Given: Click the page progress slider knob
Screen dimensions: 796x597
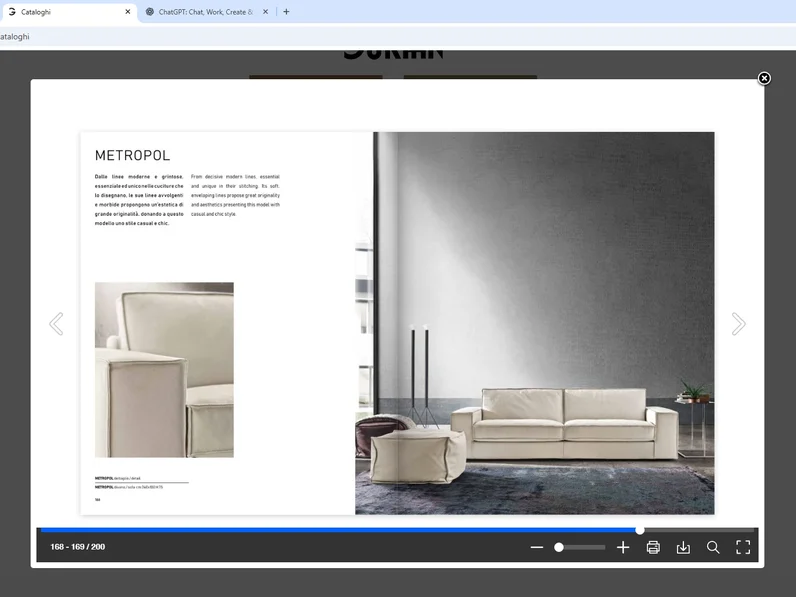Looking at the screenshot, I should pos(640,530).
